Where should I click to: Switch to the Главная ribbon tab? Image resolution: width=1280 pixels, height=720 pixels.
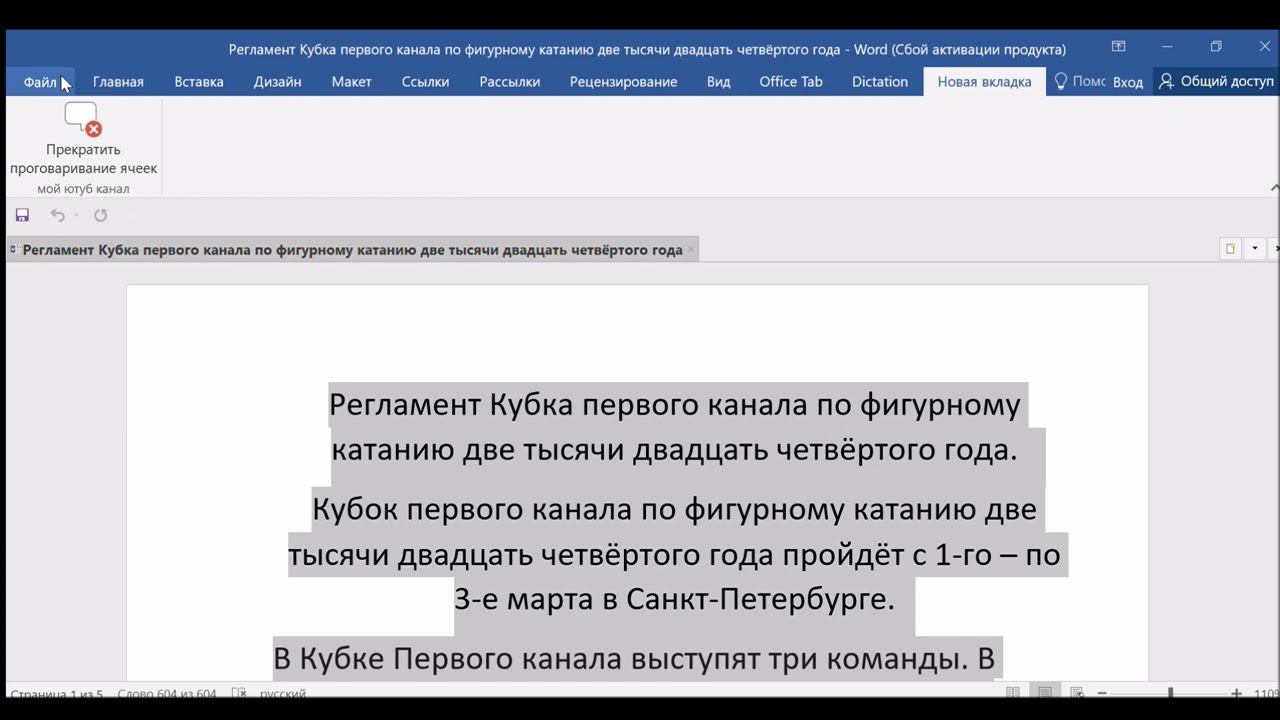118,82
